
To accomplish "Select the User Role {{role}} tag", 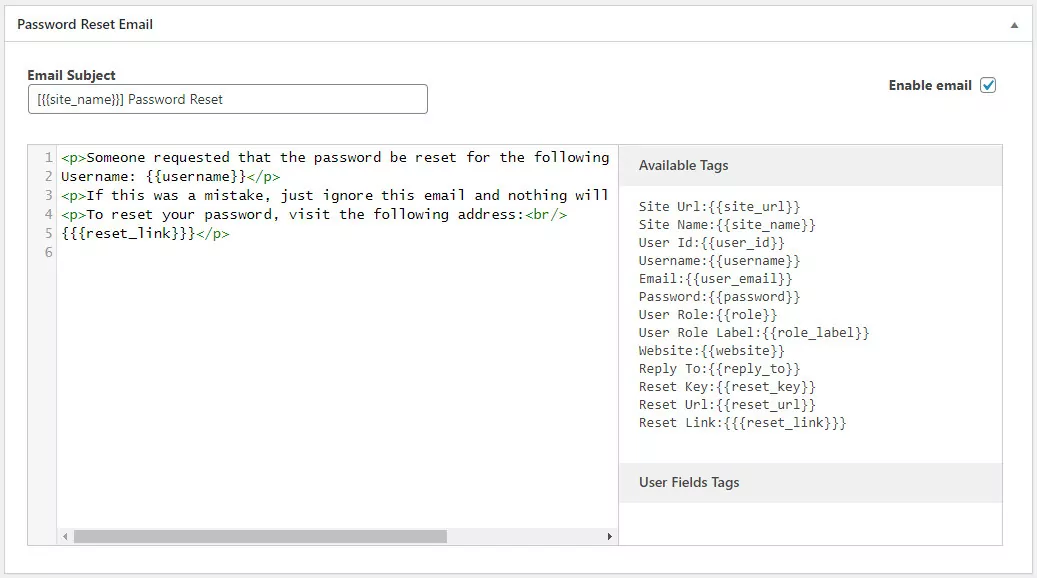I will [x=708, y=315].
